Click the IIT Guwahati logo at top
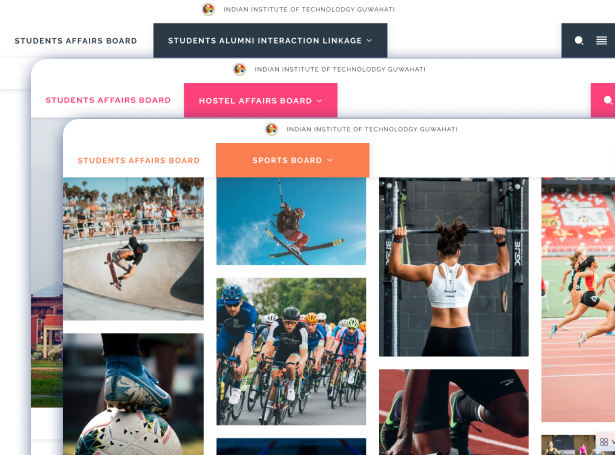Viewport: 615px width, 455px height. (208, 9)
